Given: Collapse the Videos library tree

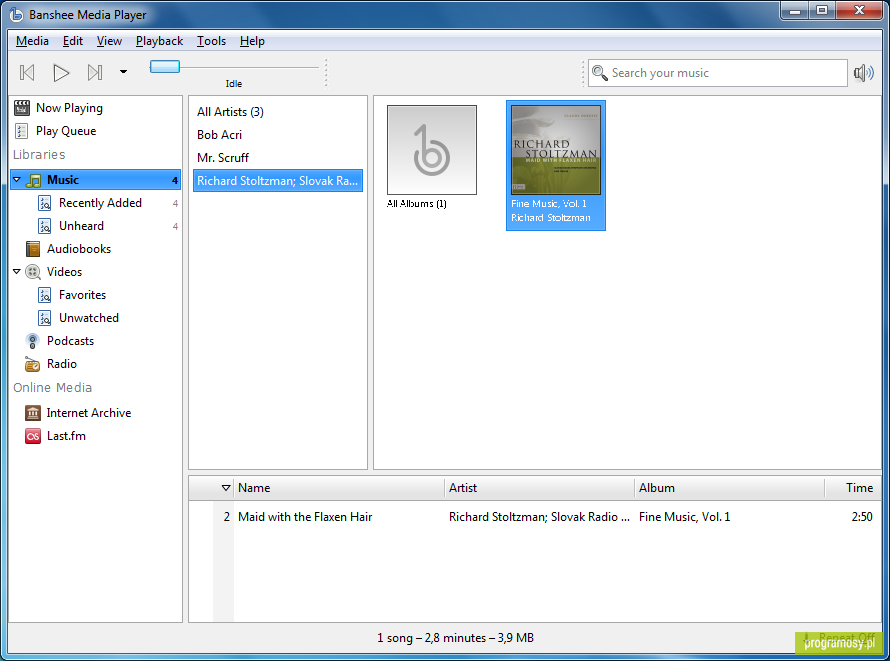Looking at the screenshot, I should pos(16,272).
